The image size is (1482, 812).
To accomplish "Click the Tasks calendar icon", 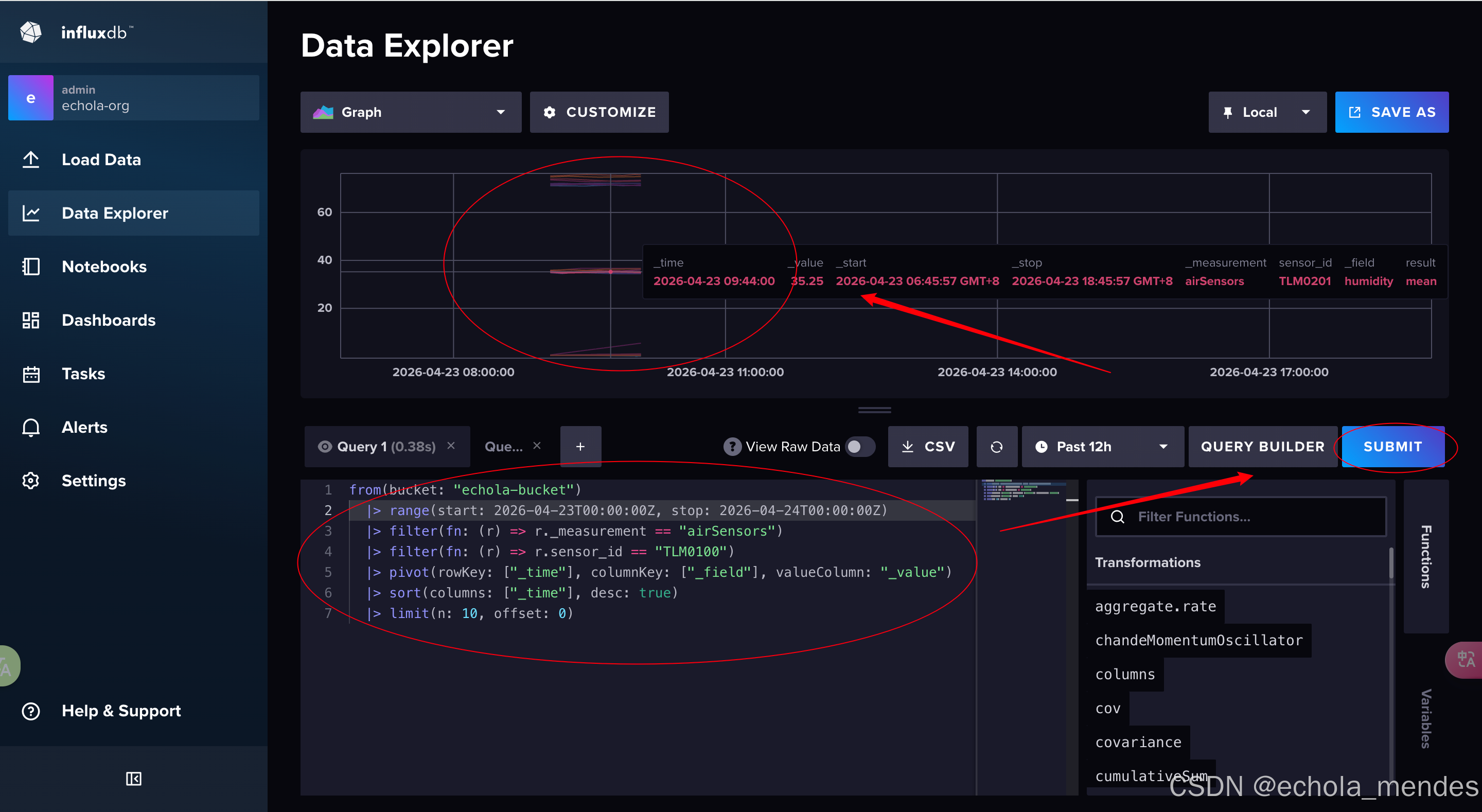I will 30,374.
